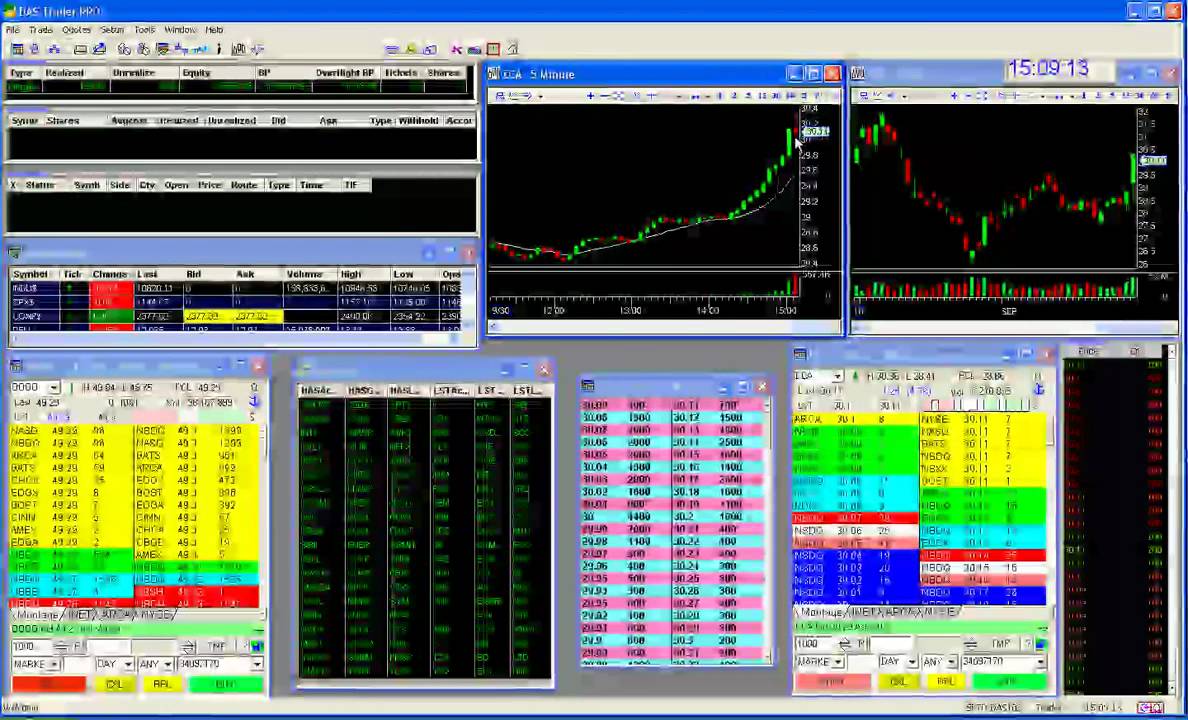This screenshot has height=720, width=1188.
Task: Click Realized column header in account panel
Action: pyautogui.click(x=64, y=73)
